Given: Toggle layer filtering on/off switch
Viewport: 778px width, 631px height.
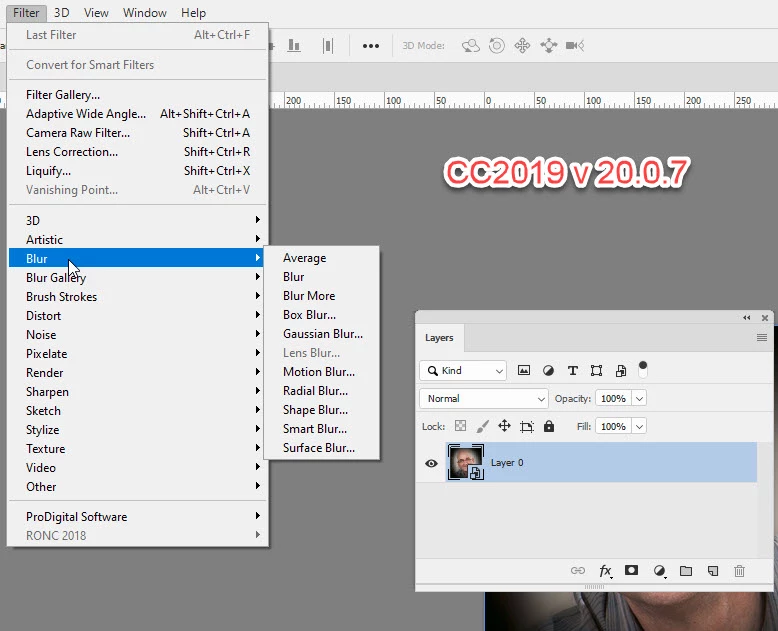Looking at the screenshot, I should pyautogui.click(x=643, y=369).
